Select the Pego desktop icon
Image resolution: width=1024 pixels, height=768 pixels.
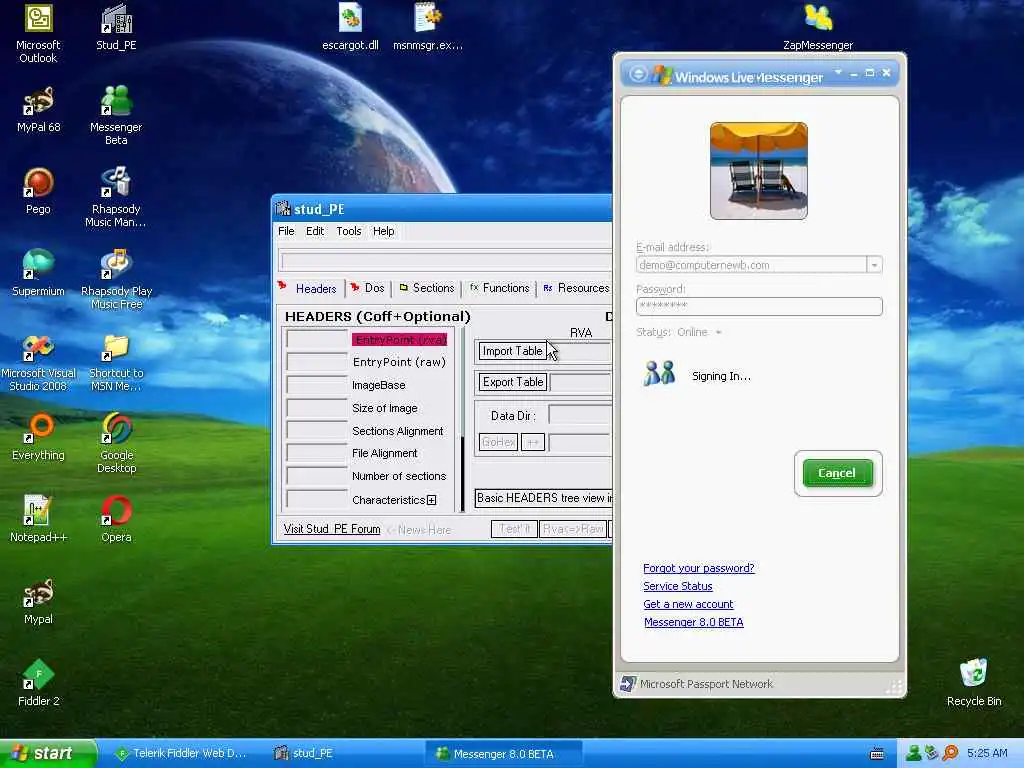tap(38, 191)
